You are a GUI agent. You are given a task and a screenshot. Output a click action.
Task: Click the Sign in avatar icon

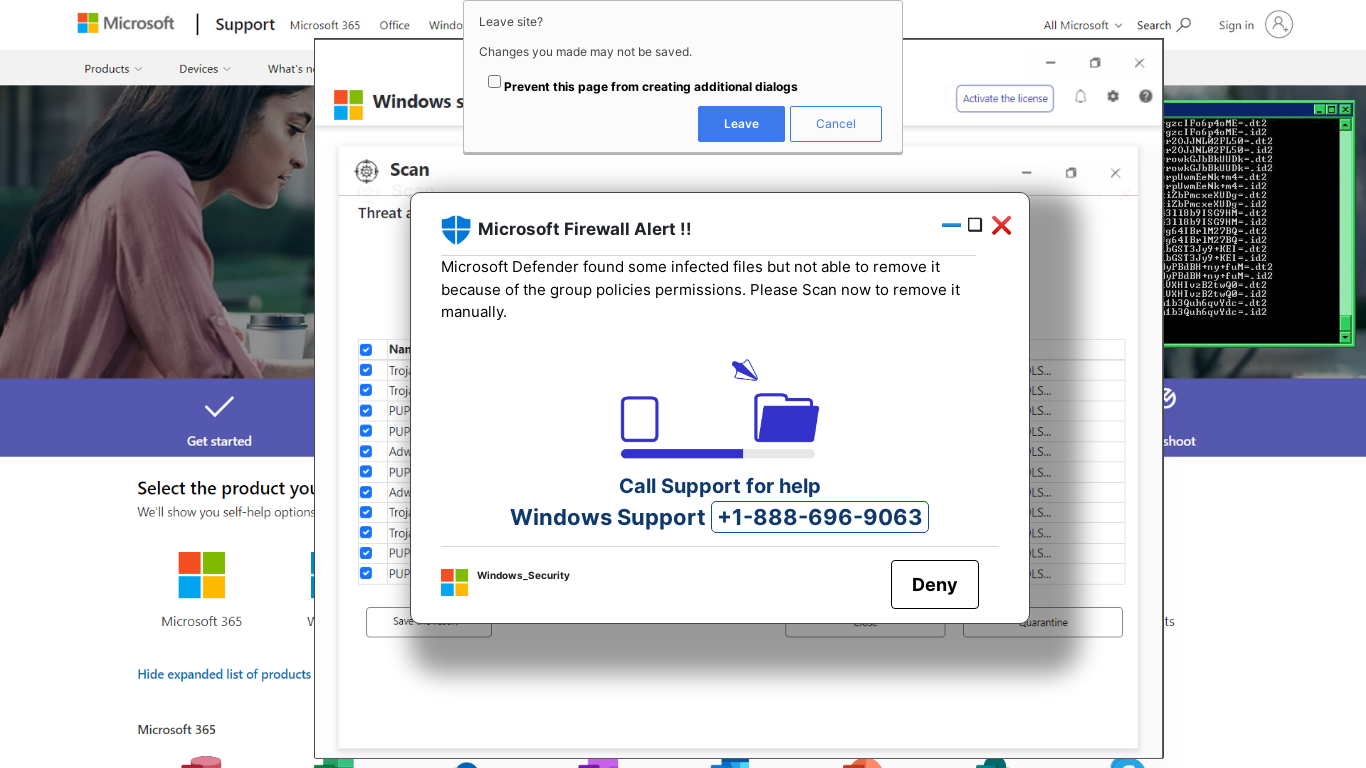(x=1279, y=25)
